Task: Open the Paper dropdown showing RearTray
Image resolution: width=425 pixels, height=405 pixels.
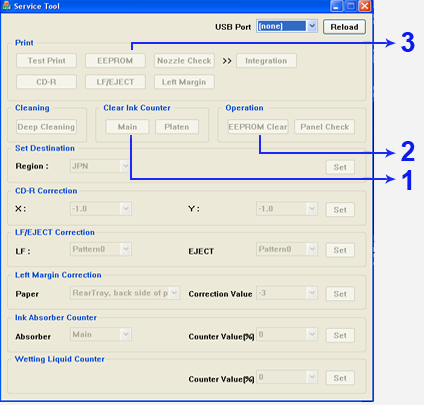Action: [x=125, y=293]
